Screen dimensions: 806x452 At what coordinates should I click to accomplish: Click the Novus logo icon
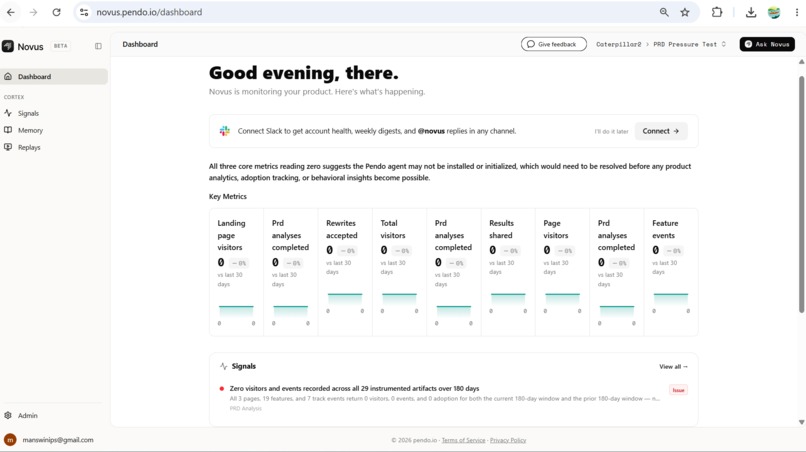click(8, 46)
